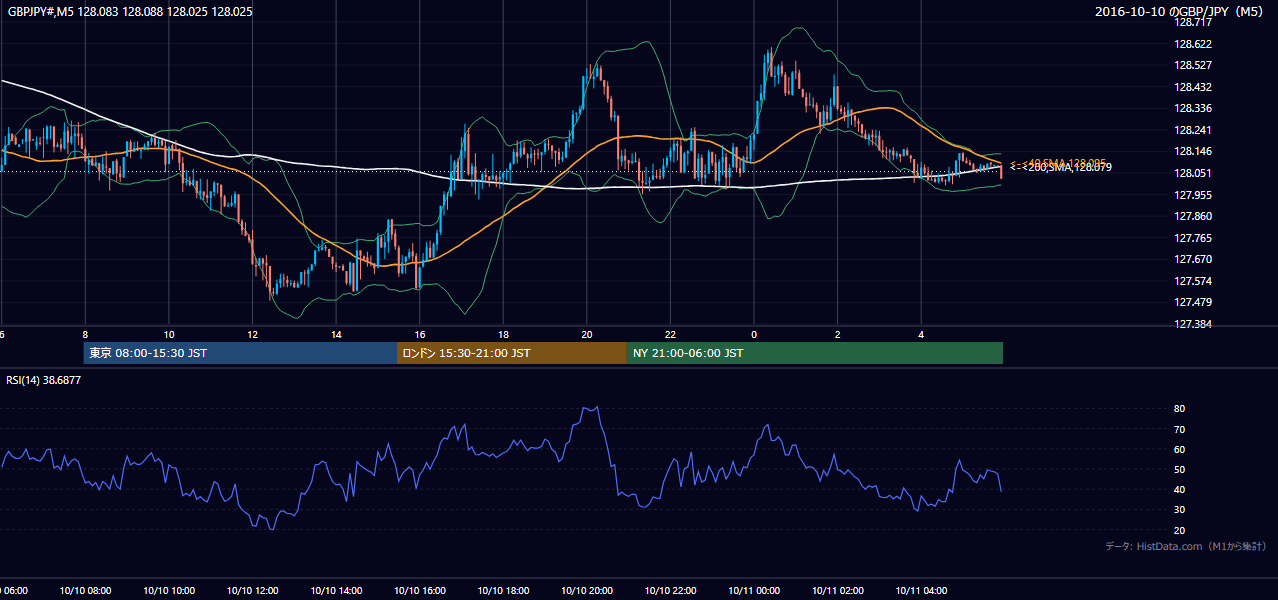The width and height of the screenshot is (1278, 600).
Task: Click the 10/10 18:00 date axis label
Action: [504, 591]
